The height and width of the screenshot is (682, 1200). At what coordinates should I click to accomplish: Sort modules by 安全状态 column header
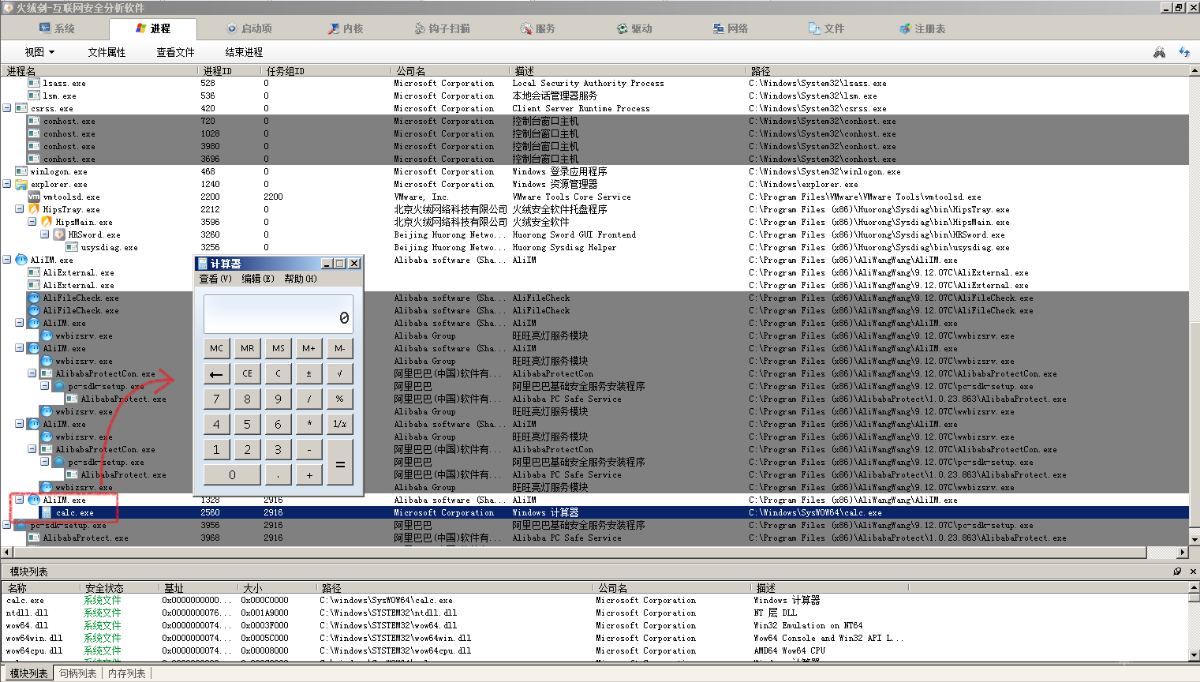(120, 588)
